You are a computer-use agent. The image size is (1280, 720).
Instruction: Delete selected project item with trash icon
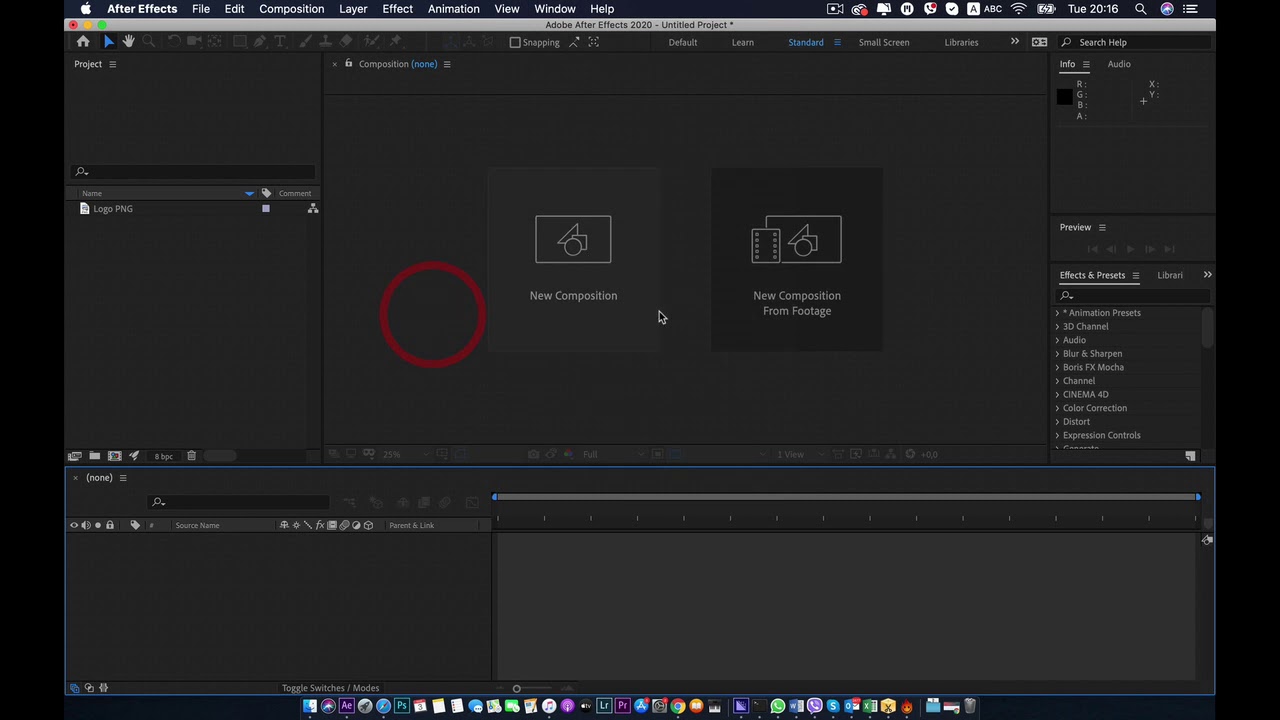tap(191, 456)
